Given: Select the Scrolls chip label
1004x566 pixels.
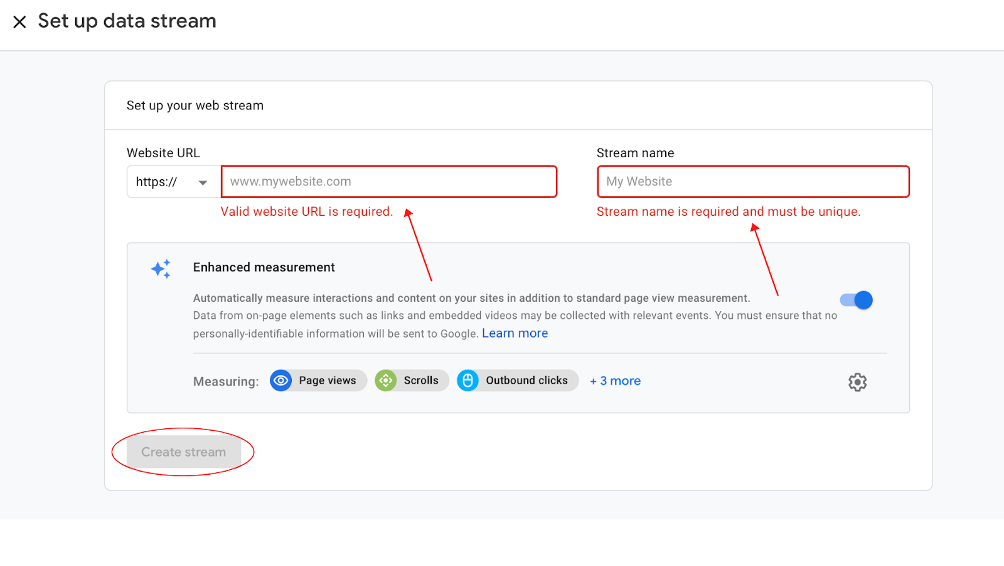Looking at the screenshot, I should click(421, 380).
